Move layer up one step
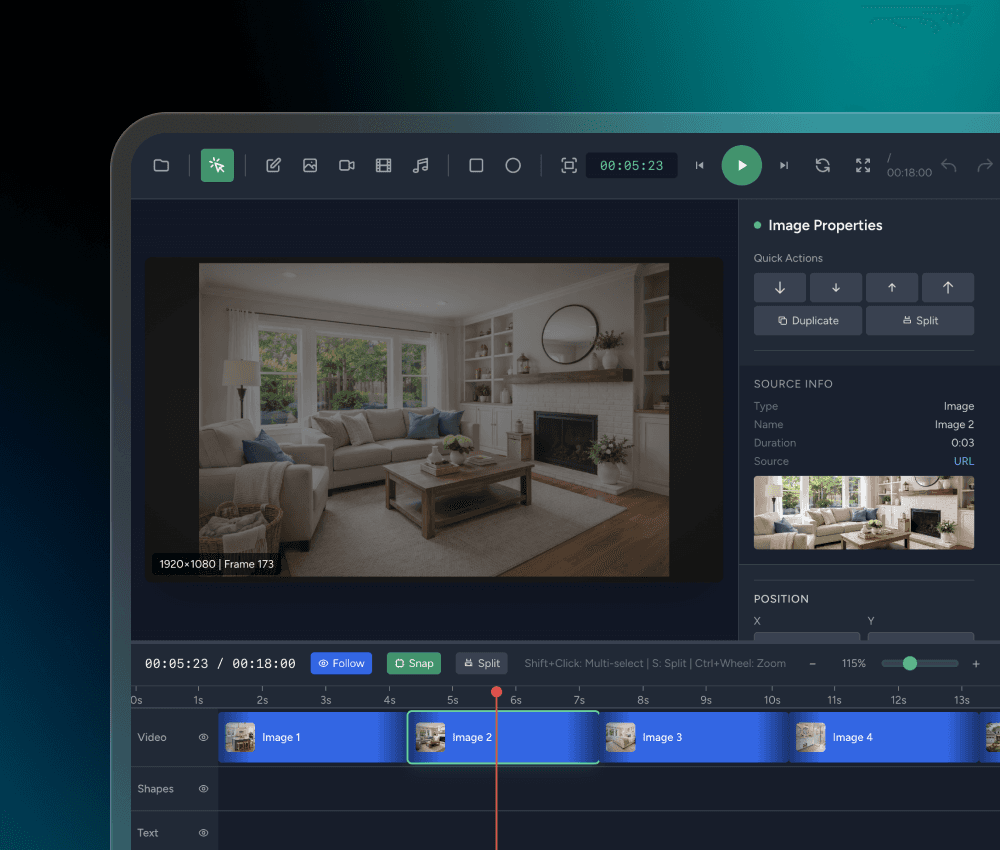The image size is (1000, 850). click(x=892, y=288)
